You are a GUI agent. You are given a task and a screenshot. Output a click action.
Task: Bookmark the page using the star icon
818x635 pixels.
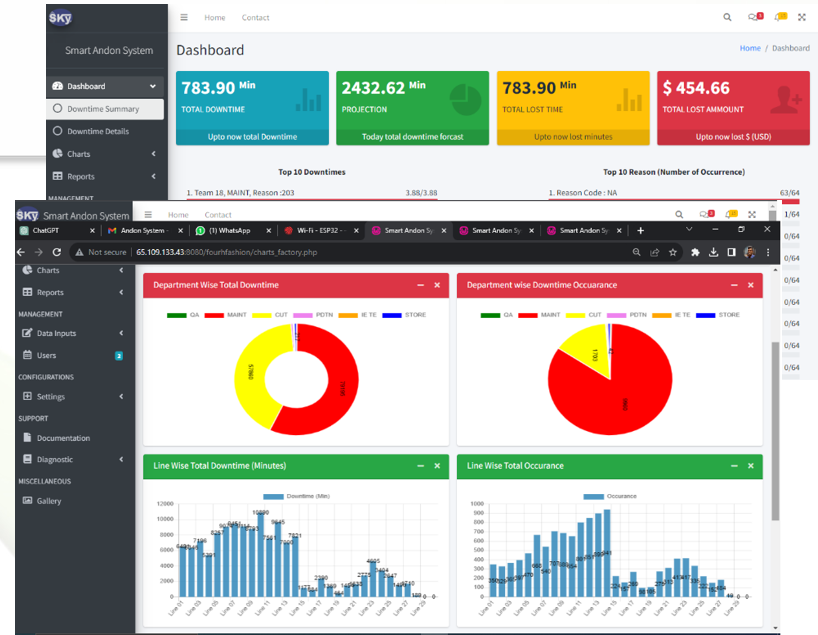[673, 252]
